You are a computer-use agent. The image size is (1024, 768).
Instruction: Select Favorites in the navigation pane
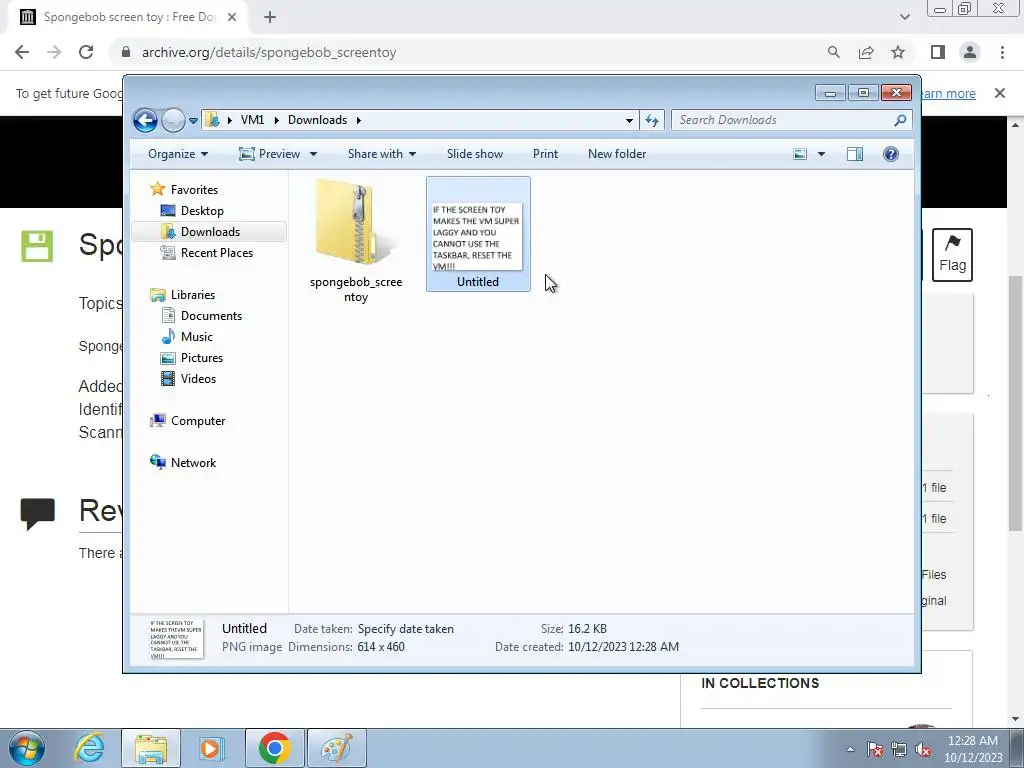194,189
